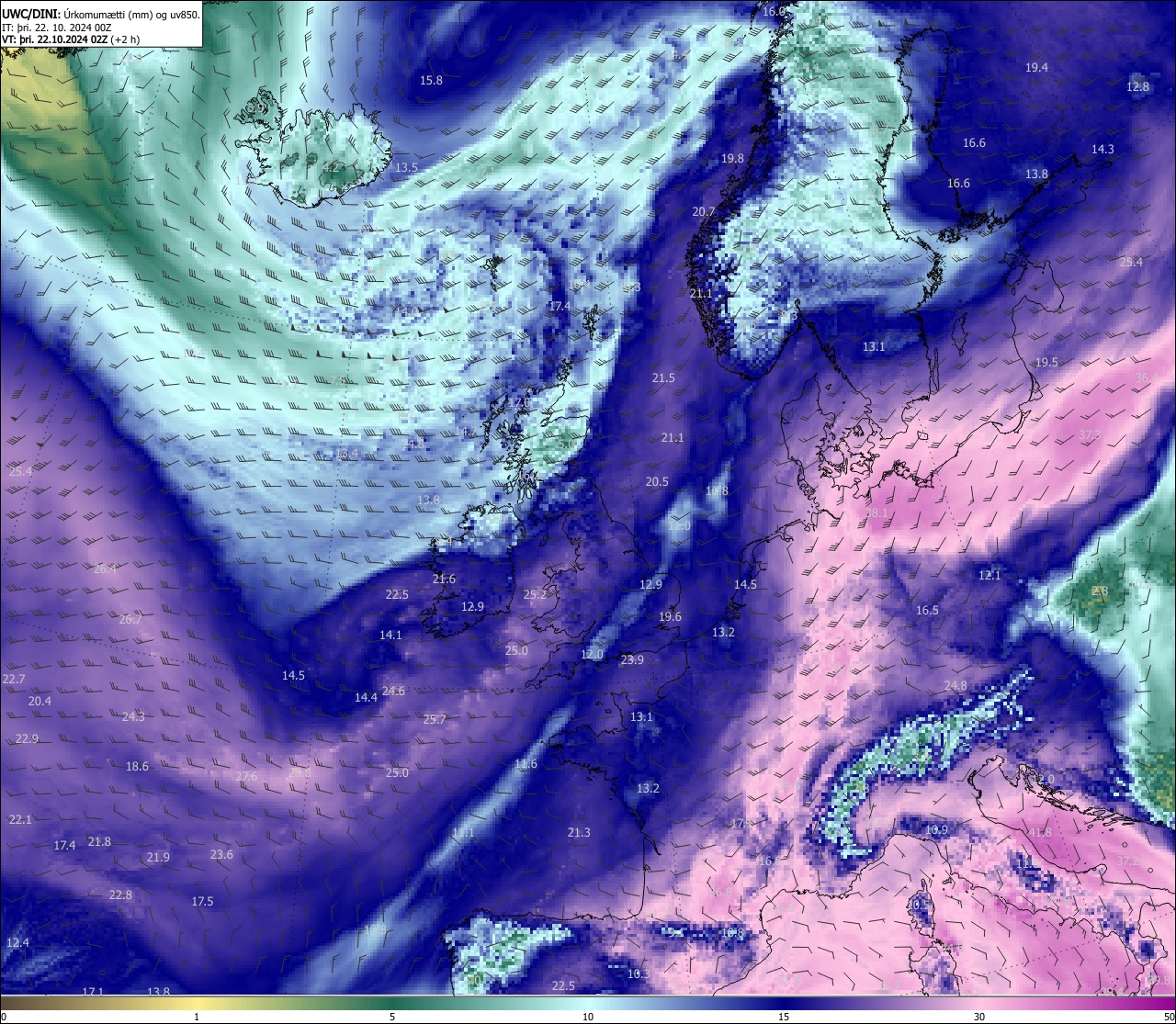The image size is (1176, 1024).
Task: Select the map value "23.6"
Action: [x=221, y=854]
